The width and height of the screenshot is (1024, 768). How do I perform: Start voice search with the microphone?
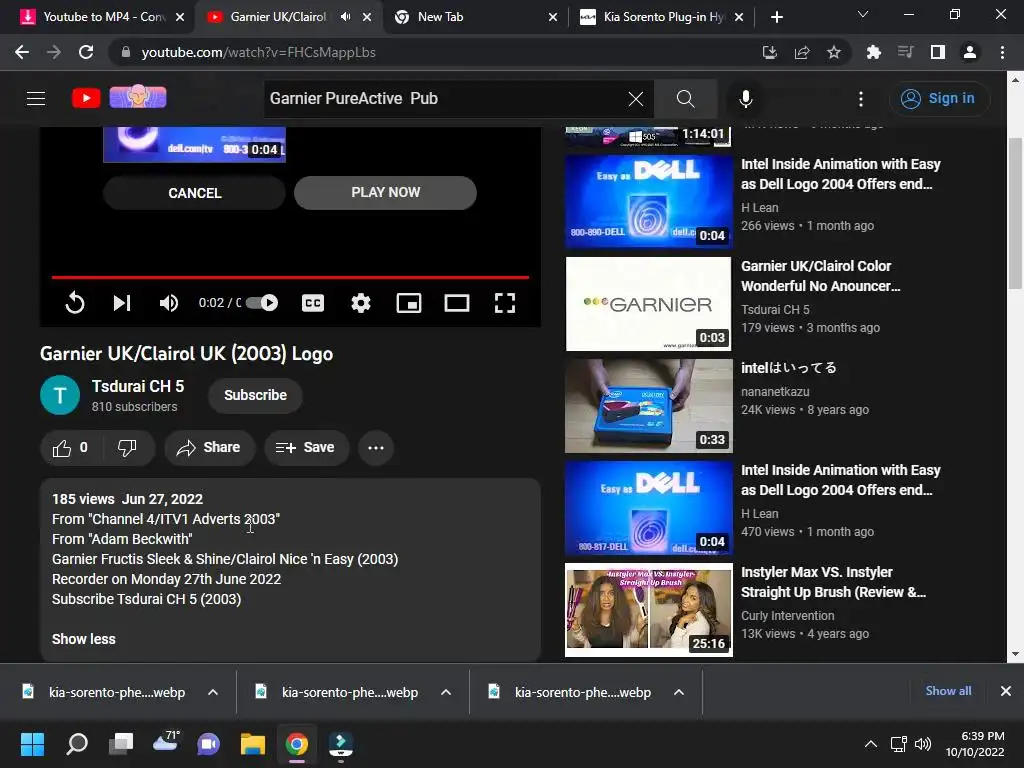(x=746, y=99)
